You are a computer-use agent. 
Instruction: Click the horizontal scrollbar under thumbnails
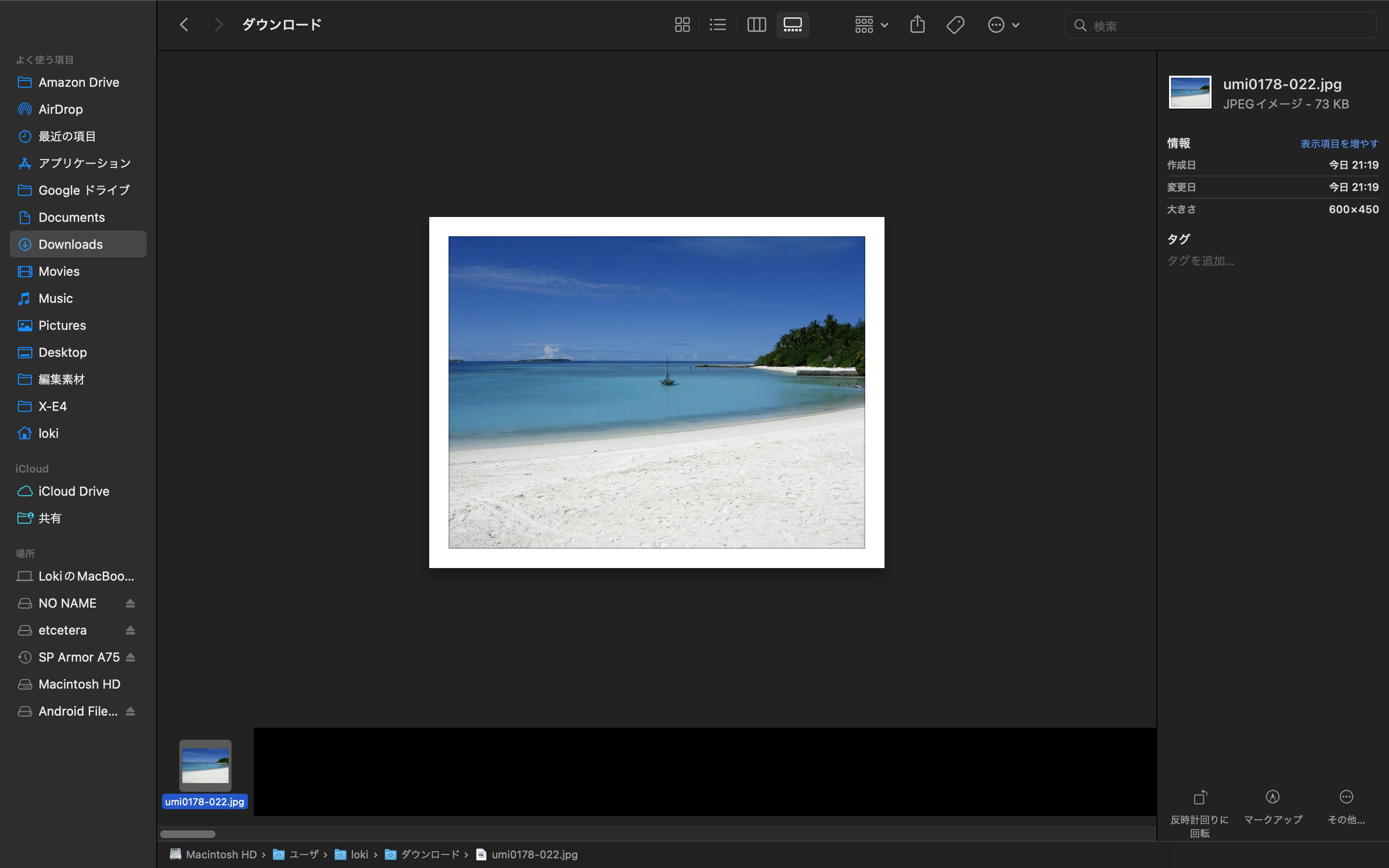(x=188, y=834)
